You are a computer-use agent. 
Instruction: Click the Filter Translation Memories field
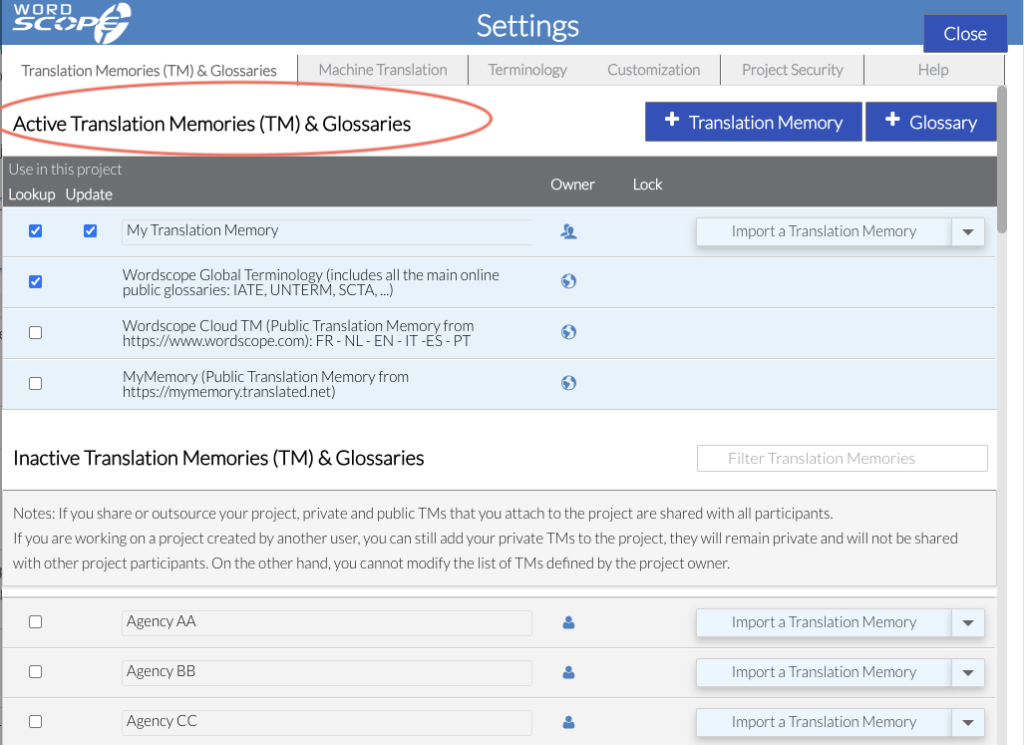[x=842, y=458]
